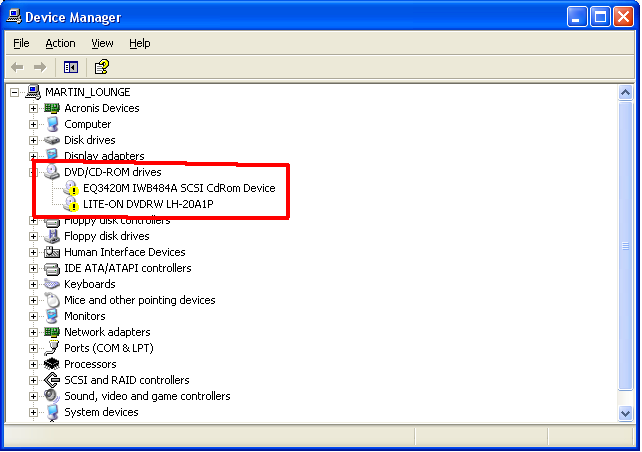Select the MARTIN_LOUNGE label
Viewport: 642px width, 452px height.
tap(88, 92)
